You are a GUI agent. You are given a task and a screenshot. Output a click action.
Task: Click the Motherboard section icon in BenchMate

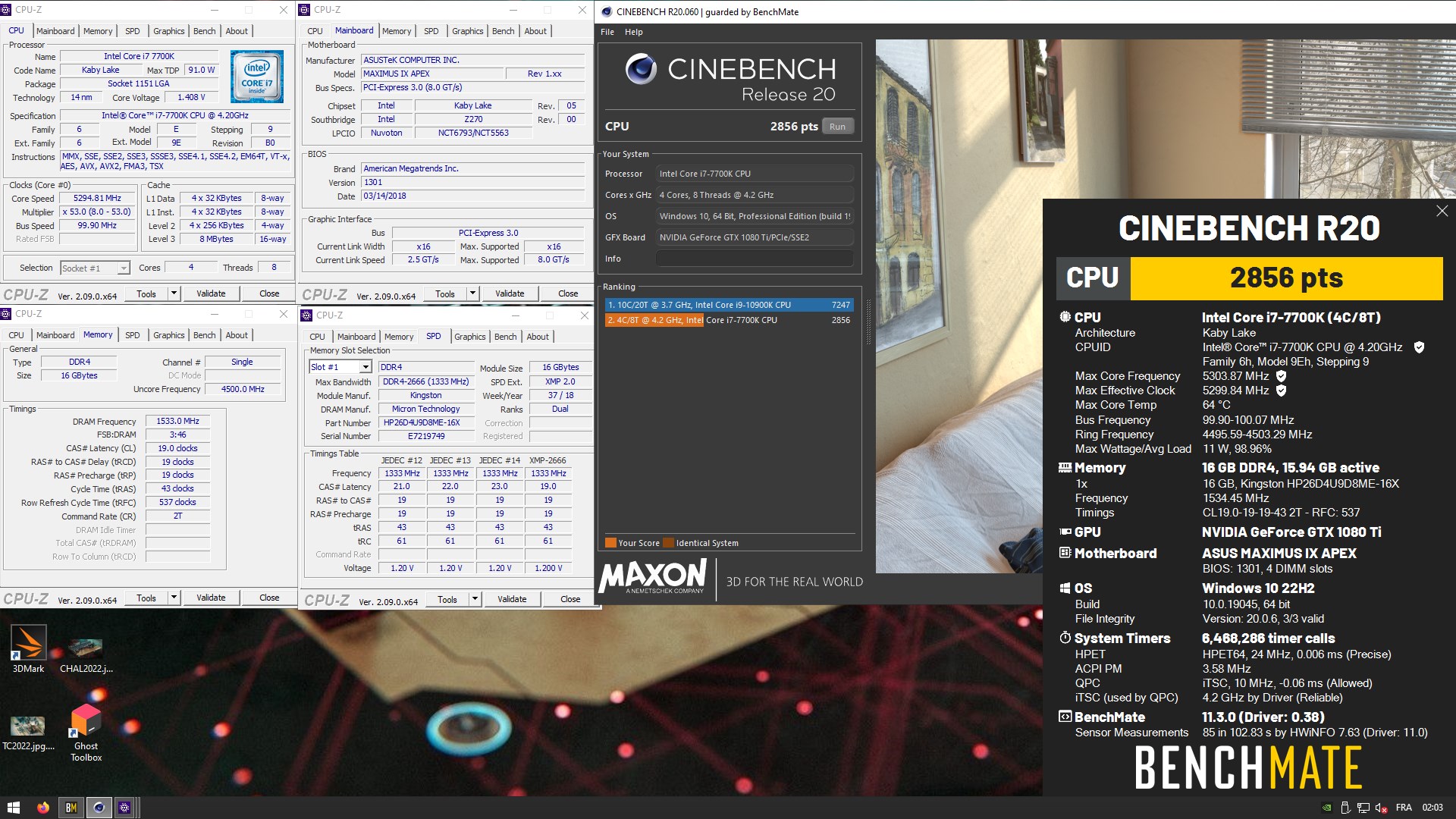(x=1065, y=553)
